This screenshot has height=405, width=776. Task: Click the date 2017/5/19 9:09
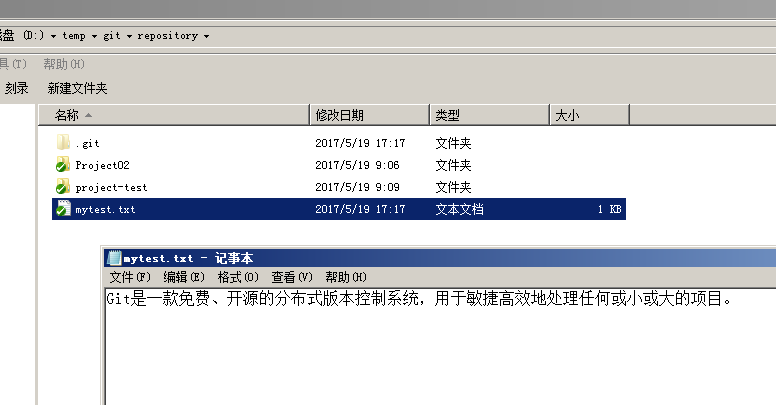tap(357, 187)
